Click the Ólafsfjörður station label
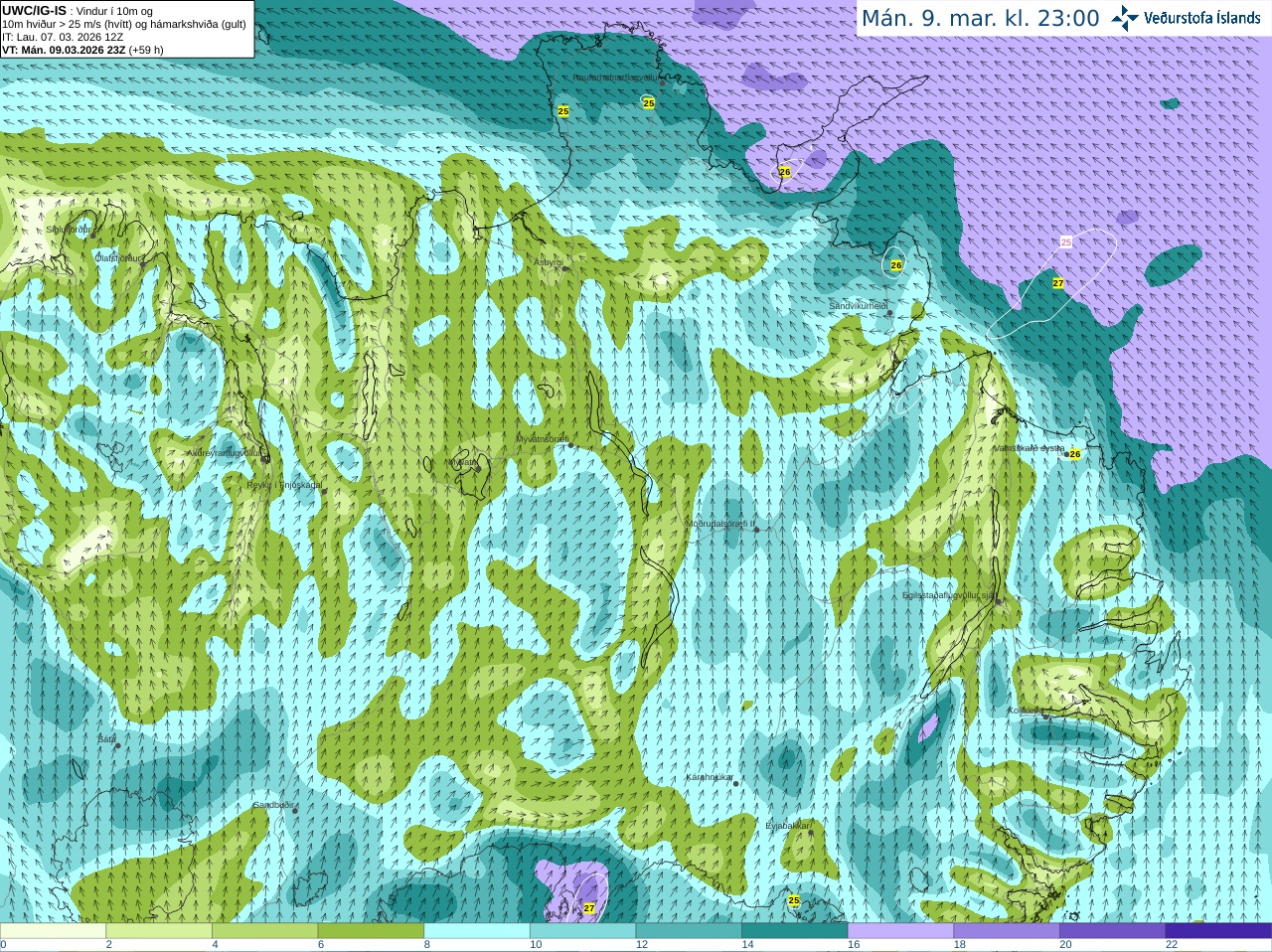The height and width of the screenshot is (952, 1272). pos(119,258)
